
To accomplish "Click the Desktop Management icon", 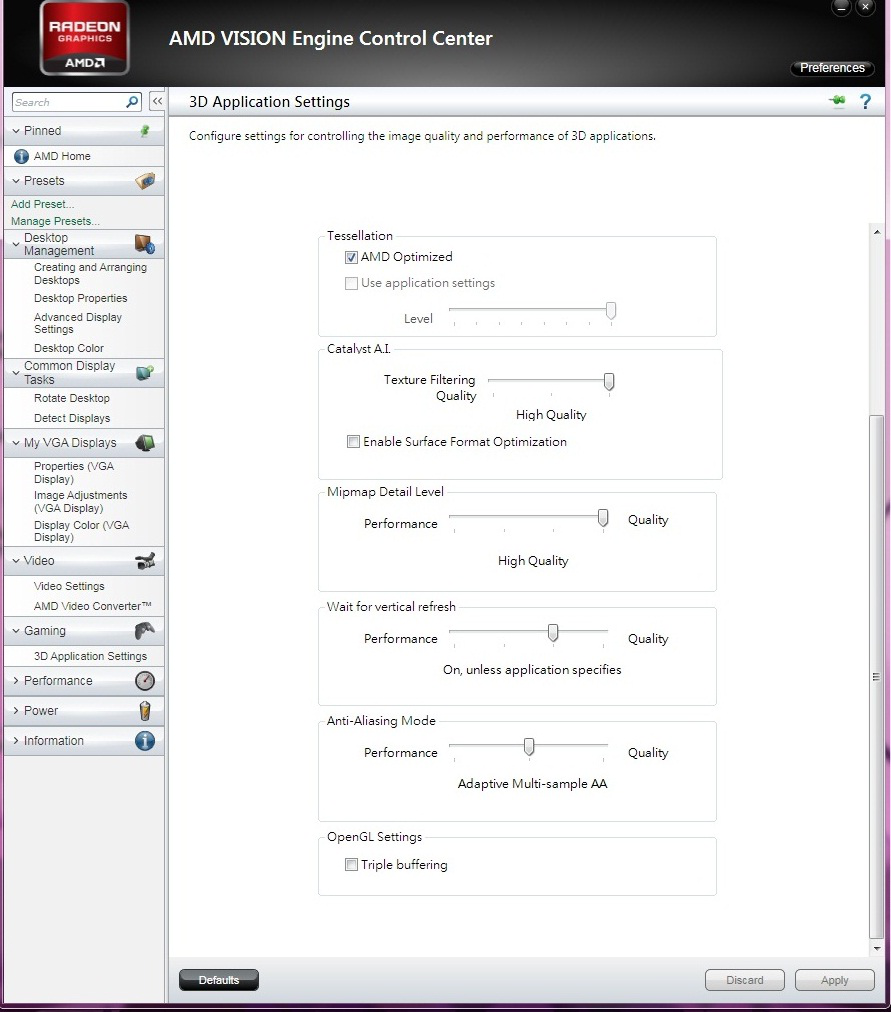I will coord(145,244).
